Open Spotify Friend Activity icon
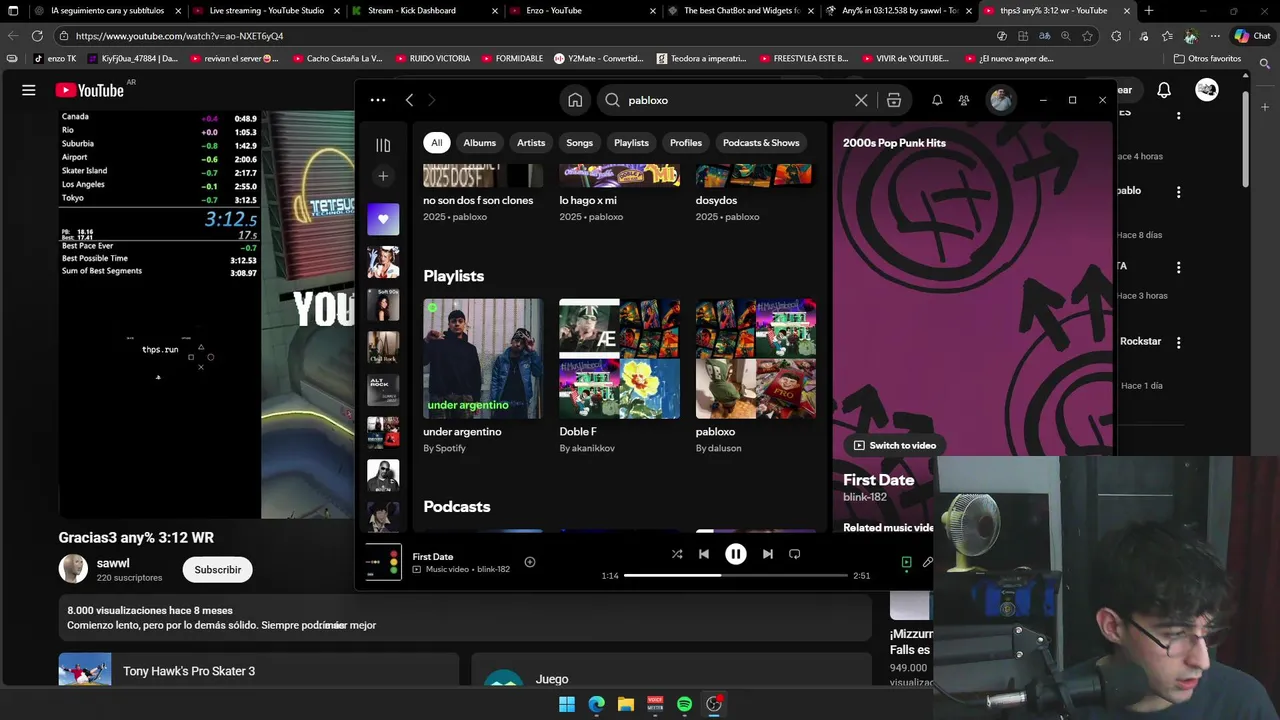This screenshot has width=1280, height=720. [x=964, y=100]
